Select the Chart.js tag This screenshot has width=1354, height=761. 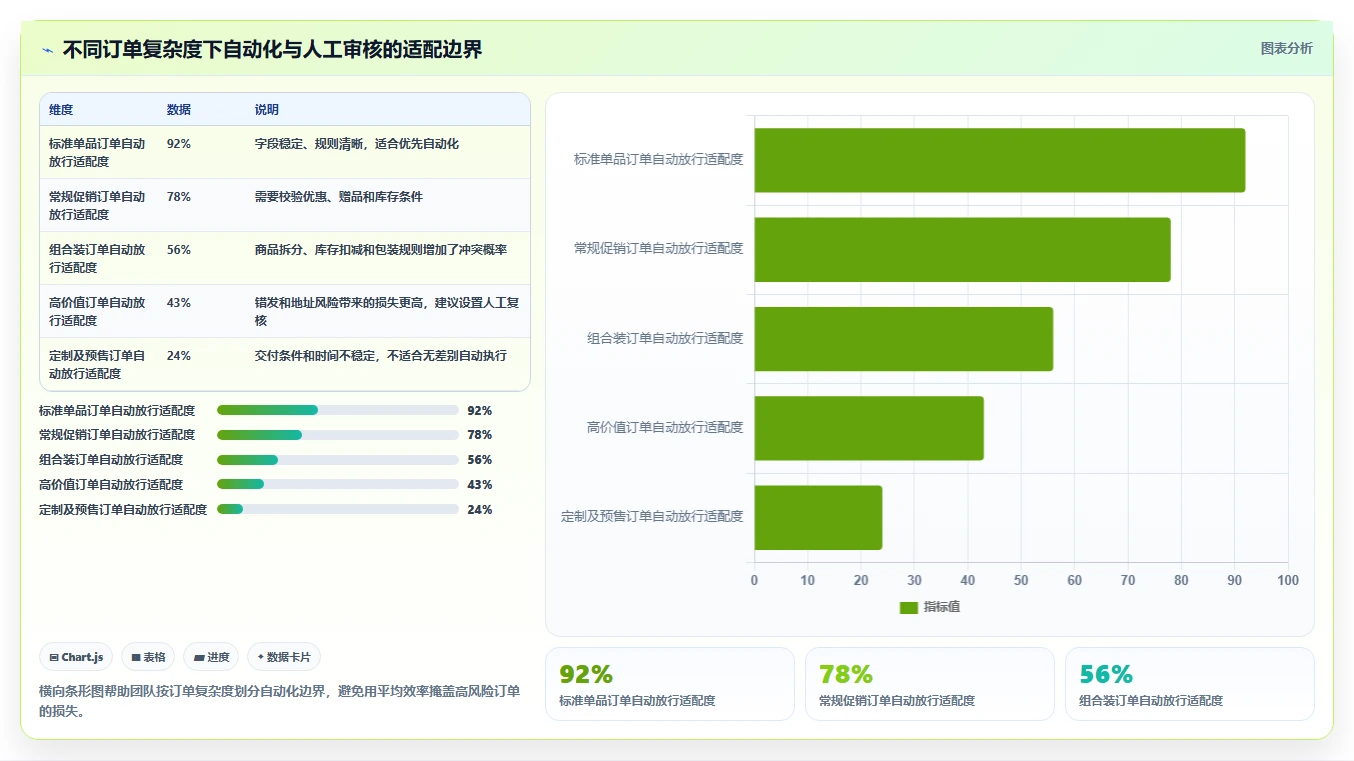[x=77, y=657]
